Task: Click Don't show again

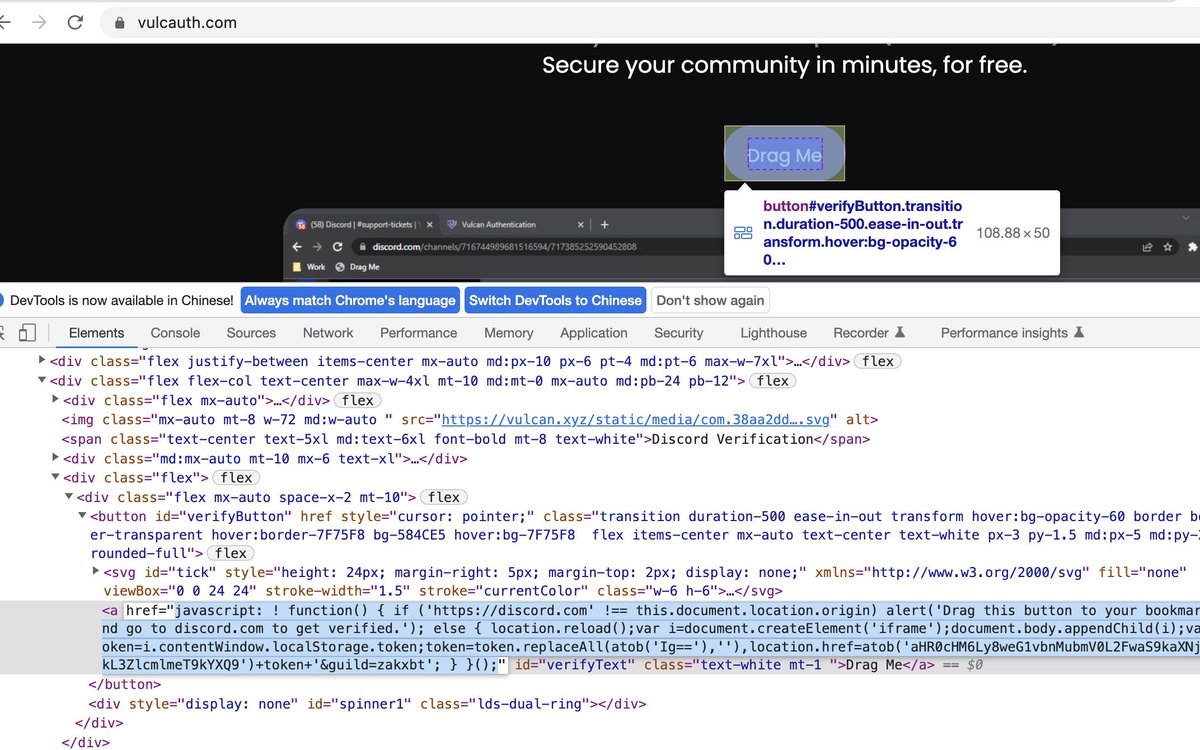Action: point(710,300)
